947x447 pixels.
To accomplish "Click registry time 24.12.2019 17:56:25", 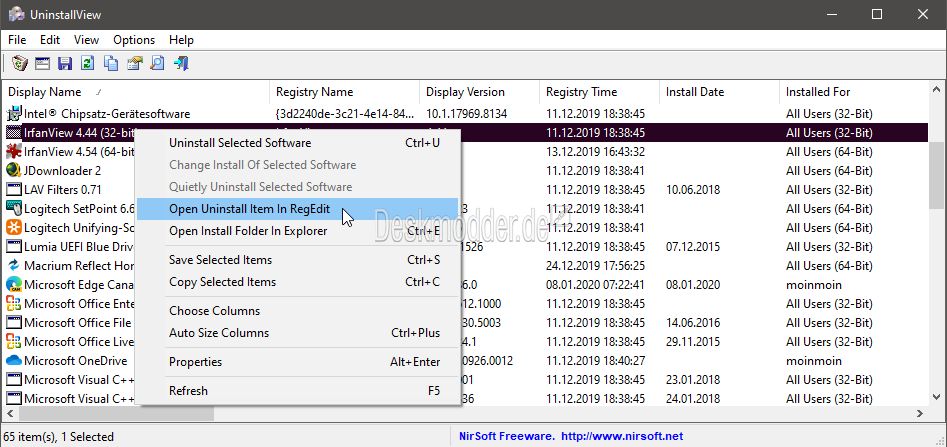I will 595,266.
